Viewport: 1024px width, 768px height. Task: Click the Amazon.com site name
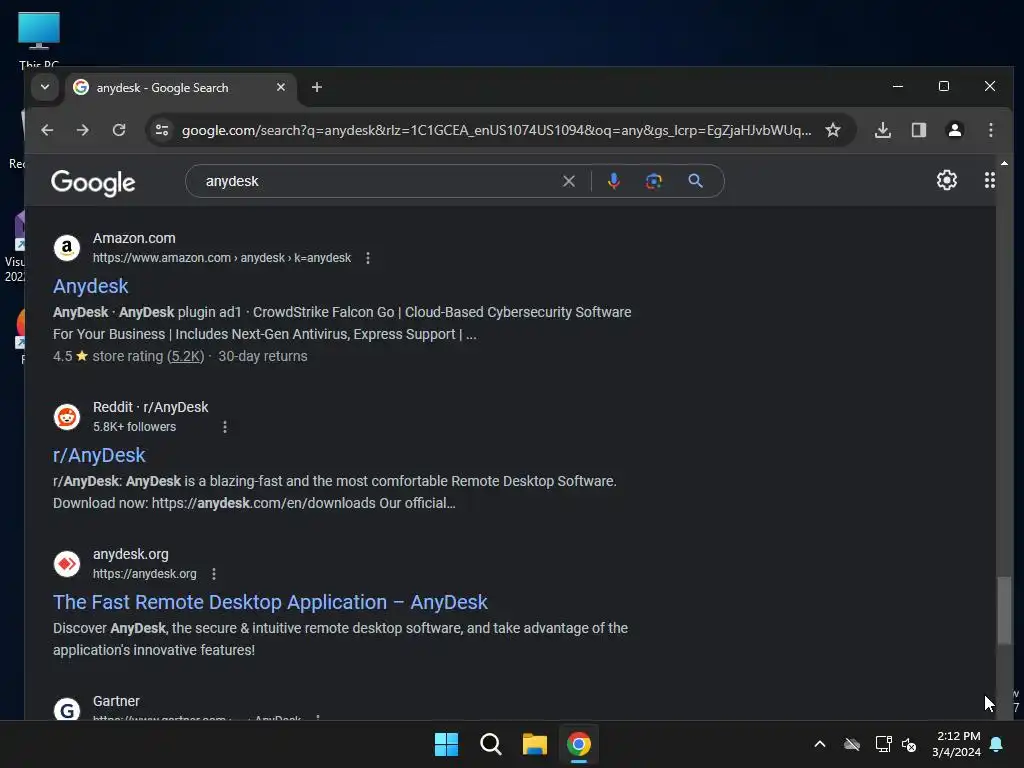click(x=134, y=238)
